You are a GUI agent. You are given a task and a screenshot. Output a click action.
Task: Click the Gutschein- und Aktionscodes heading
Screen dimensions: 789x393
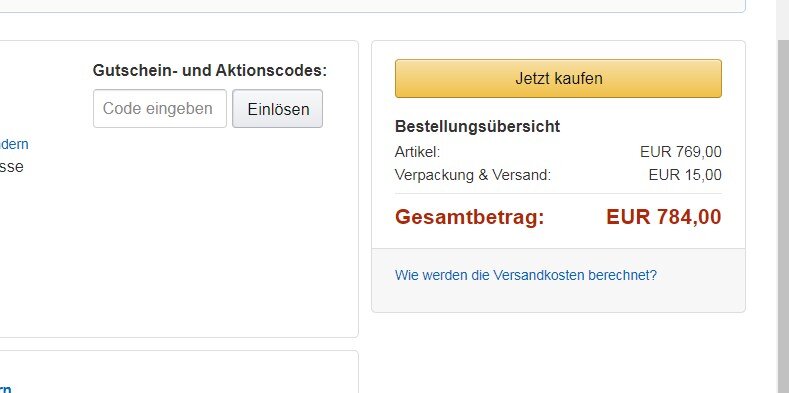coord(210,70)
